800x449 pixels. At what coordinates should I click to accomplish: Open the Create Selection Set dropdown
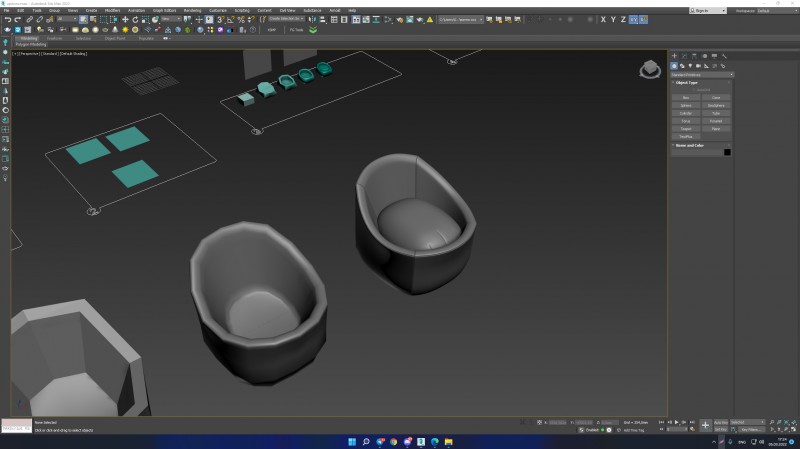(x=286, y=19)
